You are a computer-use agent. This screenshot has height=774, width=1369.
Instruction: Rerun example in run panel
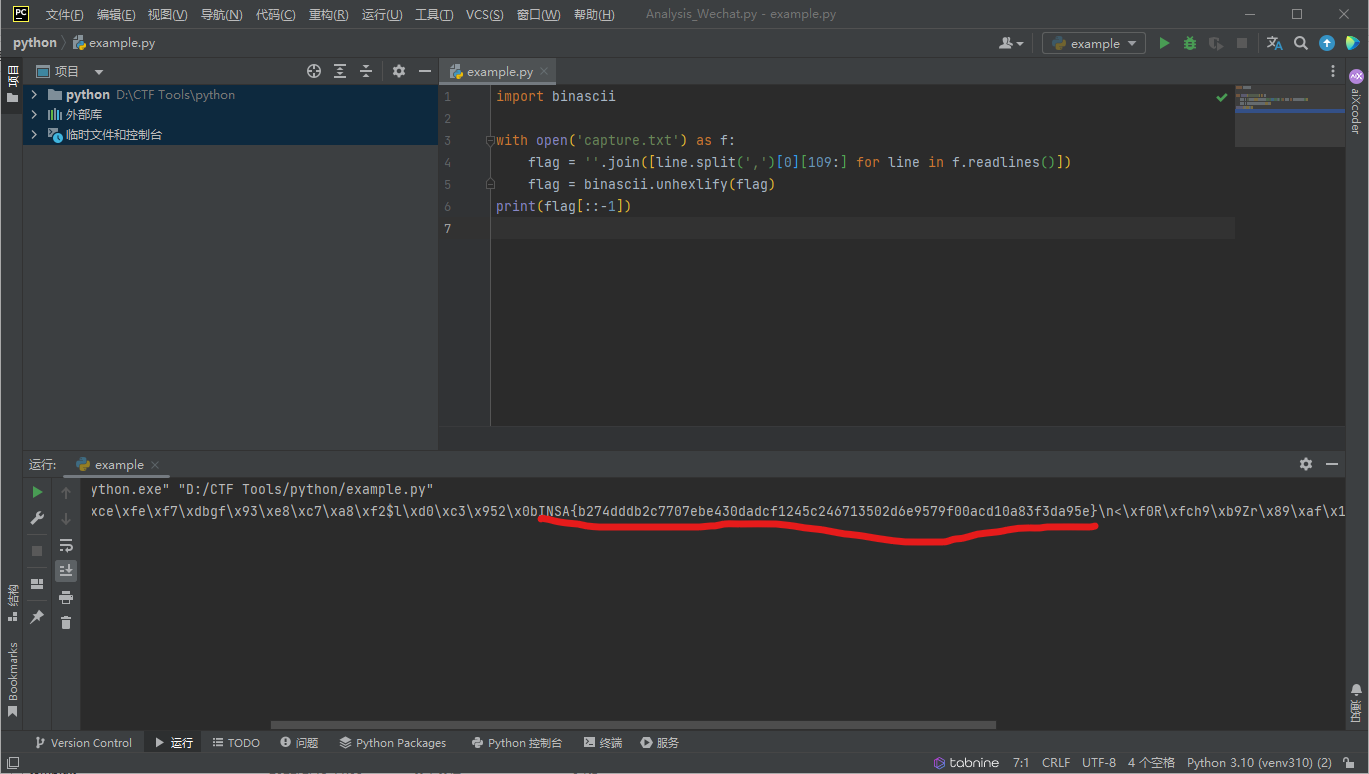(37, 492)
